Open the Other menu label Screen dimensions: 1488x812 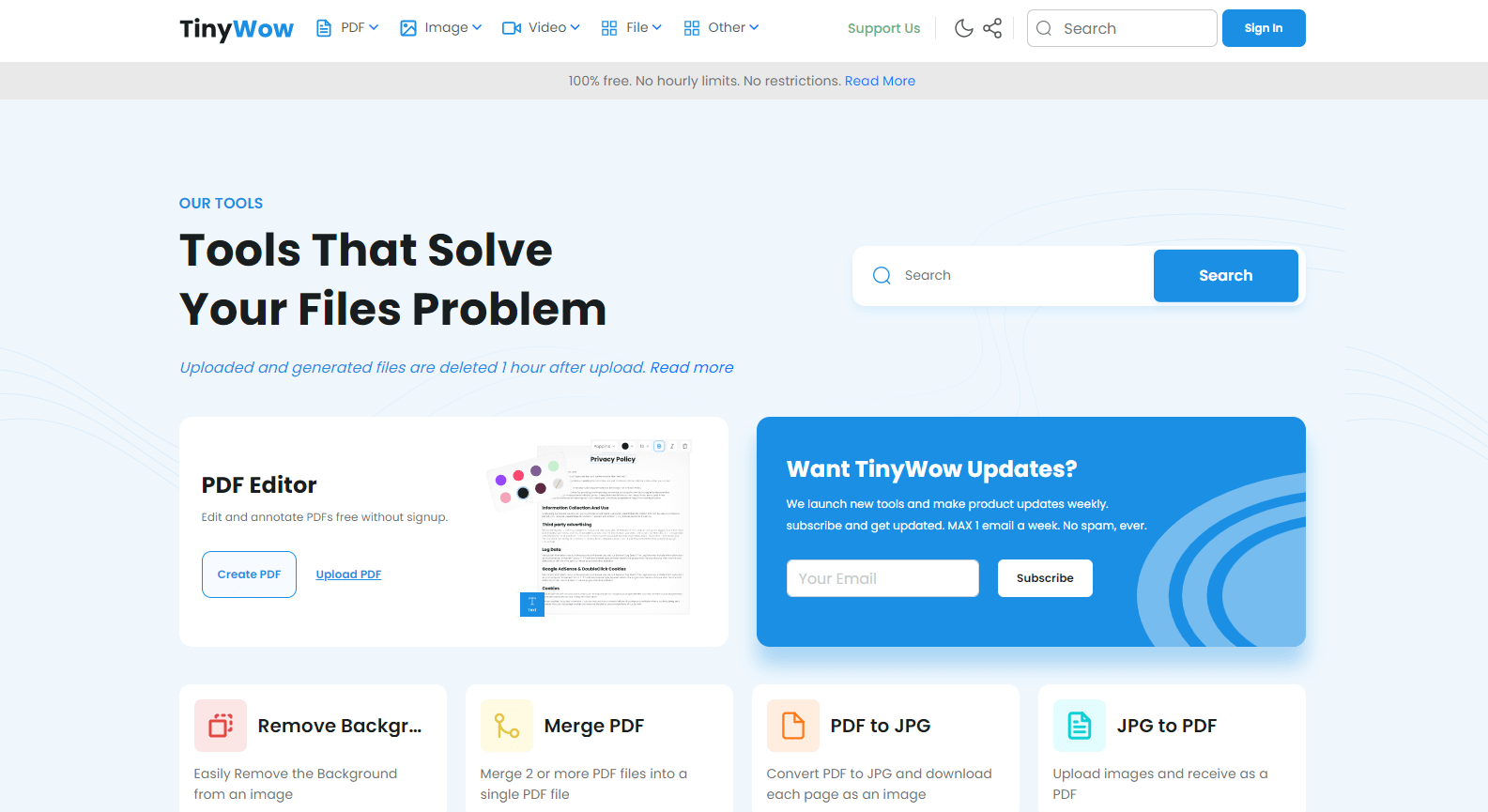click(x=727, y=27)
